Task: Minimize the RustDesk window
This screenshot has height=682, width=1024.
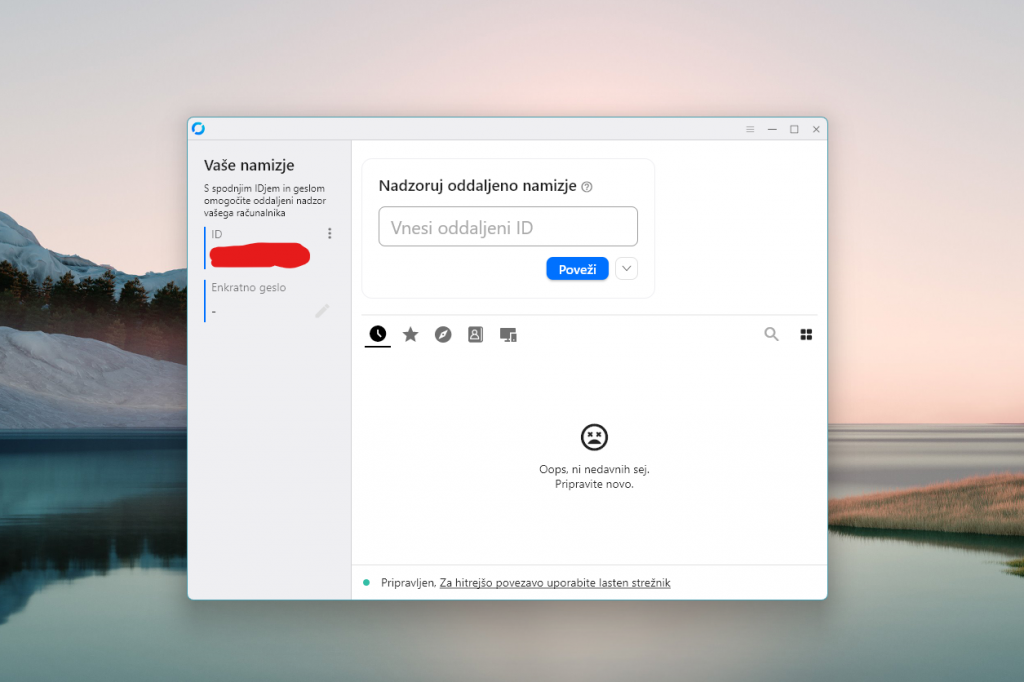Action: [772, 129]
